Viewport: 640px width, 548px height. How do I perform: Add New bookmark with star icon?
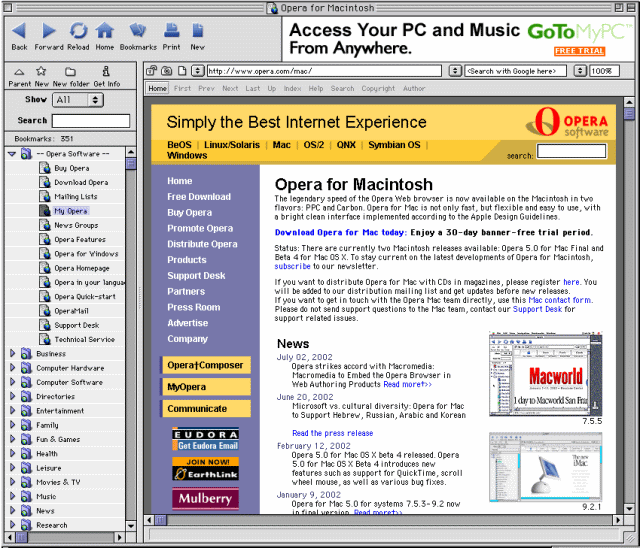(x=41, y=77)
